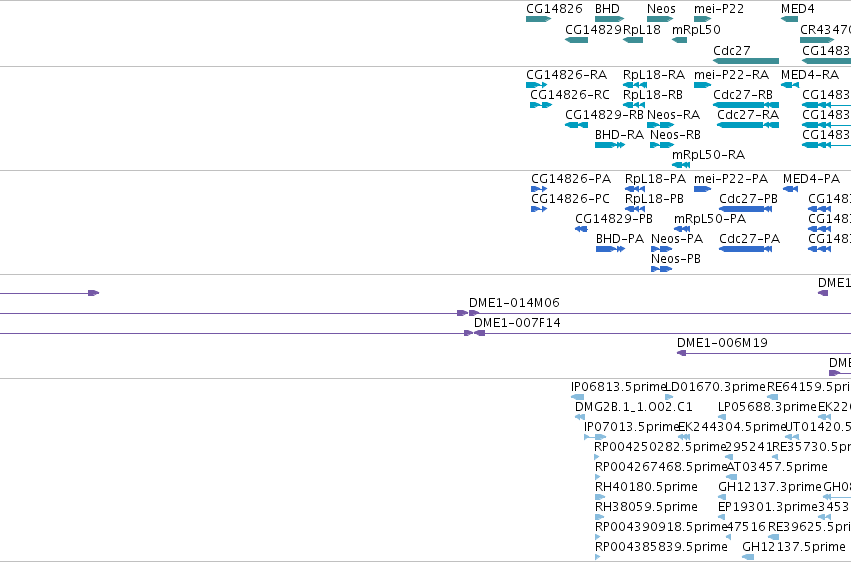Select the CG14826-PA protein feature

coord(539,189)
